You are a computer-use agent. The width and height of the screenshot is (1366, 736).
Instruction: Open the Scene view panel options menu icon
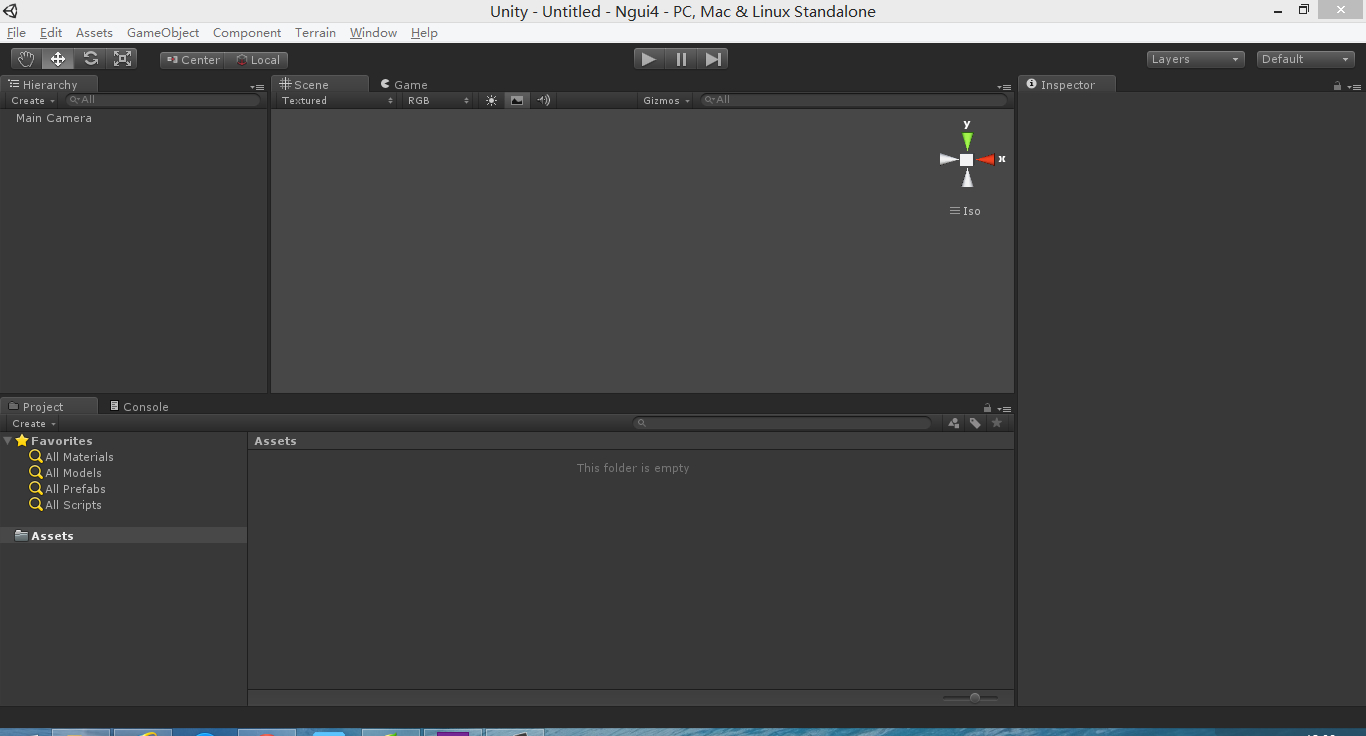coord(1004,87)
